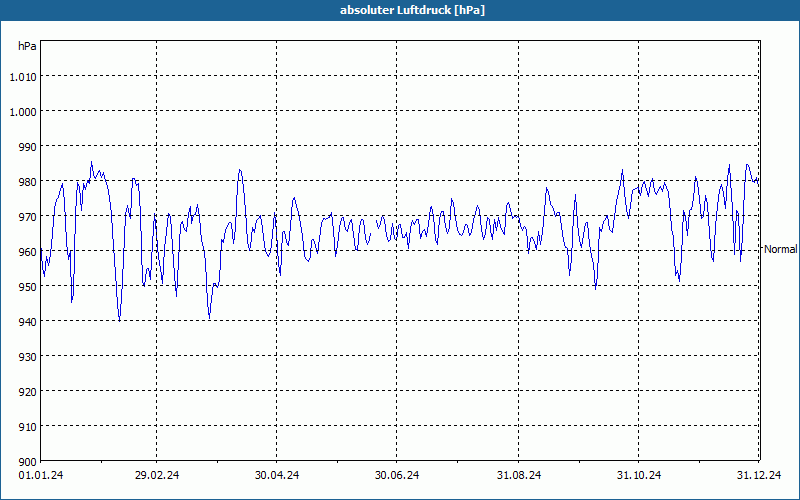Viewport: 800px width, 500px height.
Task: Click the '29.02.24' date label
Action: (157, 475)
